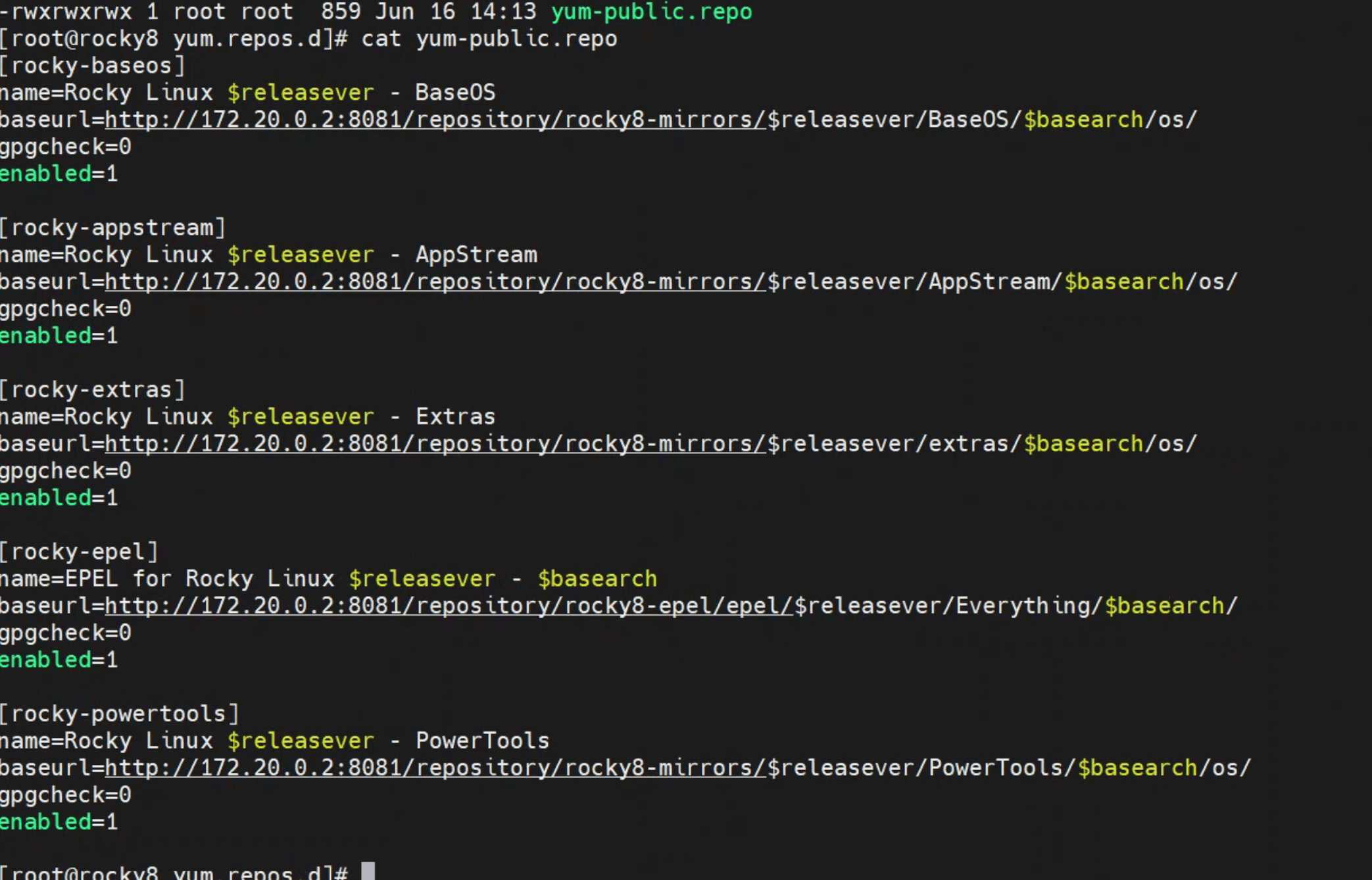Image resolution: width=1372 pixels, height=880 pixels.
Task: Click the [rocky-appstream] section header
Action: coord(113,228)
